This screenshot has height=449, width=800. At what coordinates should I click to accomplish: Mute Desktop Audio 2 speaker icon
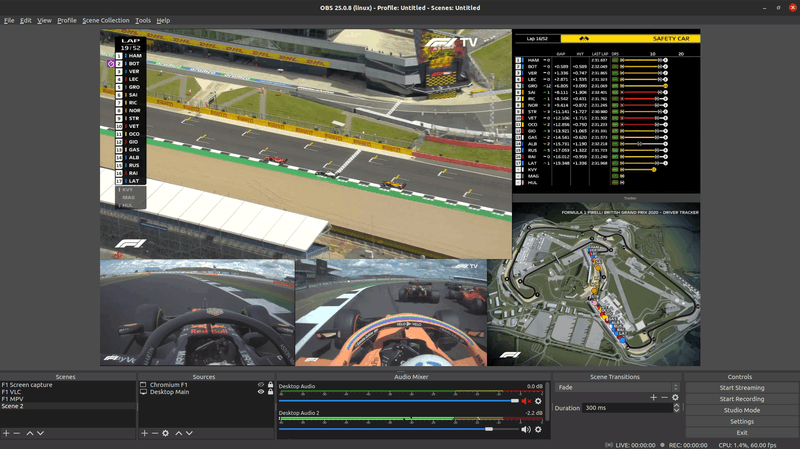tap(526, 430)
